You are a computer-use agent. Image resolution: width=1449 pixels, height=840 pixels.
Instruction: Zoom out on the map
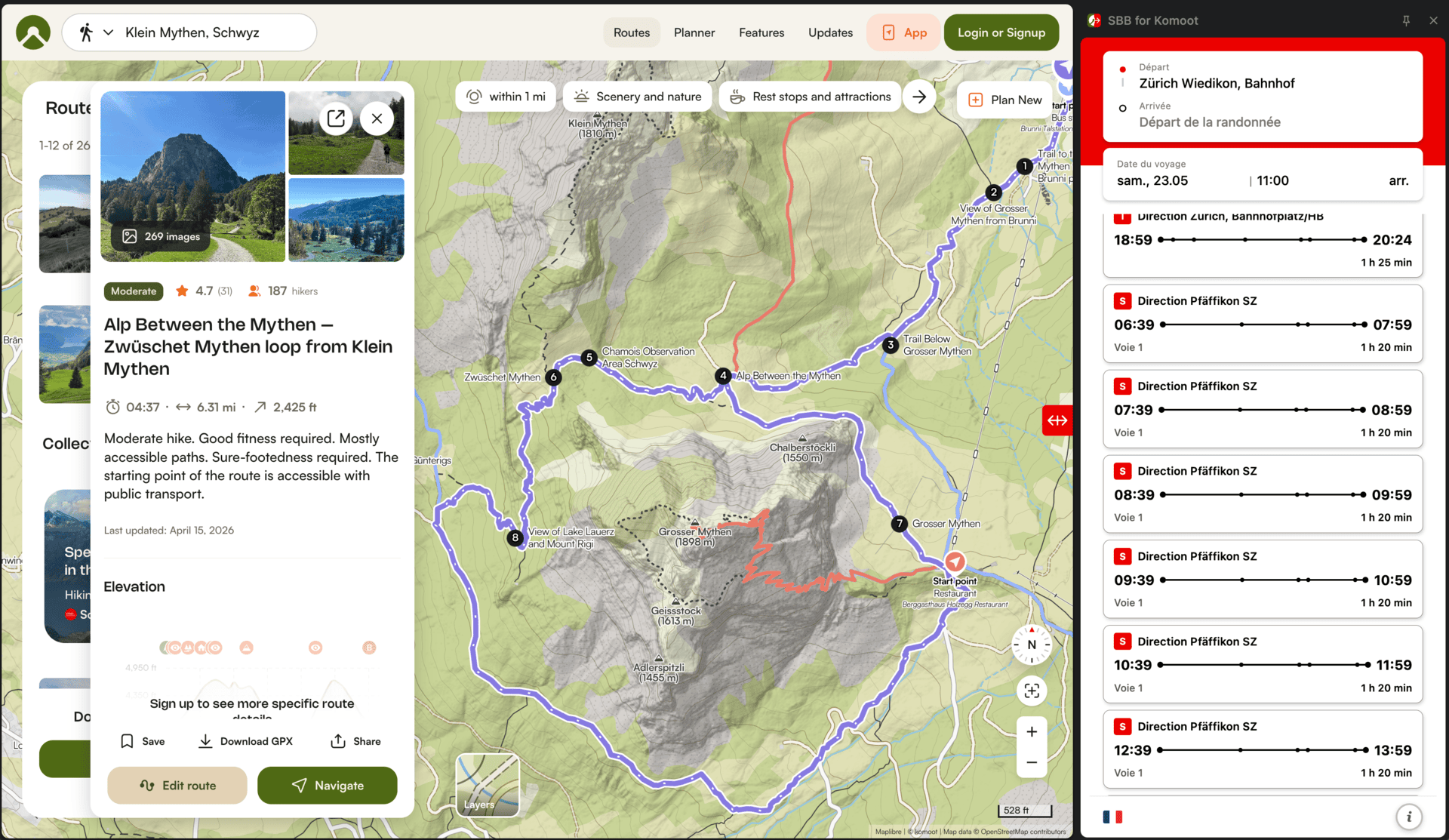click(1032, 762)
